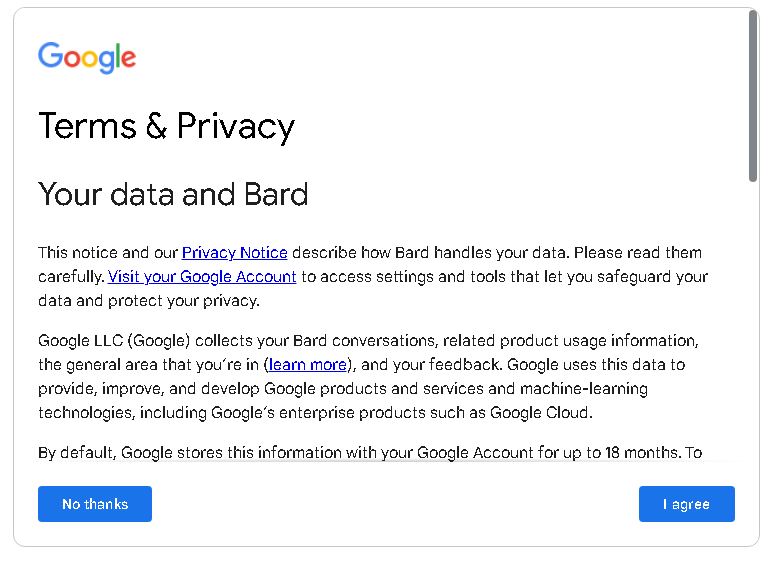The height and width of the screenshot is (564, 773).
Task: Click the Google logo
Action: (87, 58)
